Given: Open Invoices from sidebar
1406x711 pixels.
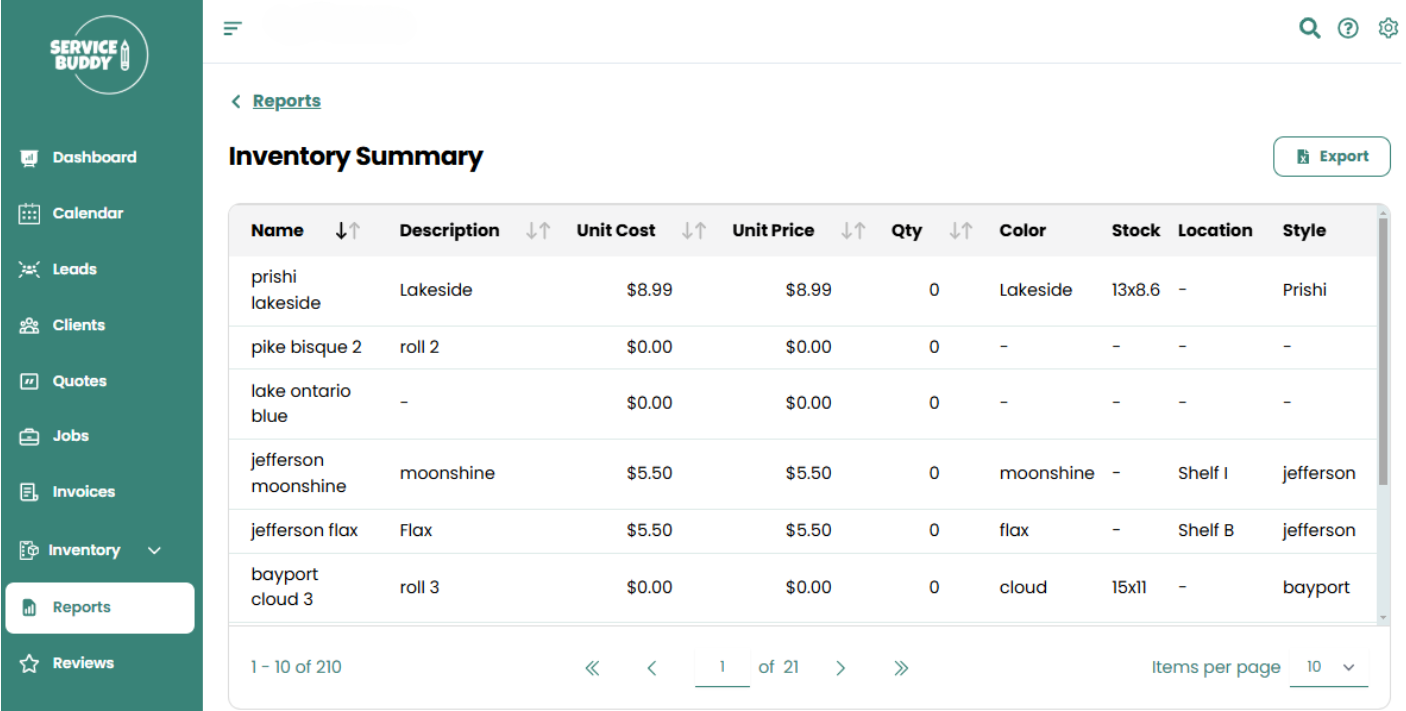Looking at the screenshot, I should pos(84,493).
